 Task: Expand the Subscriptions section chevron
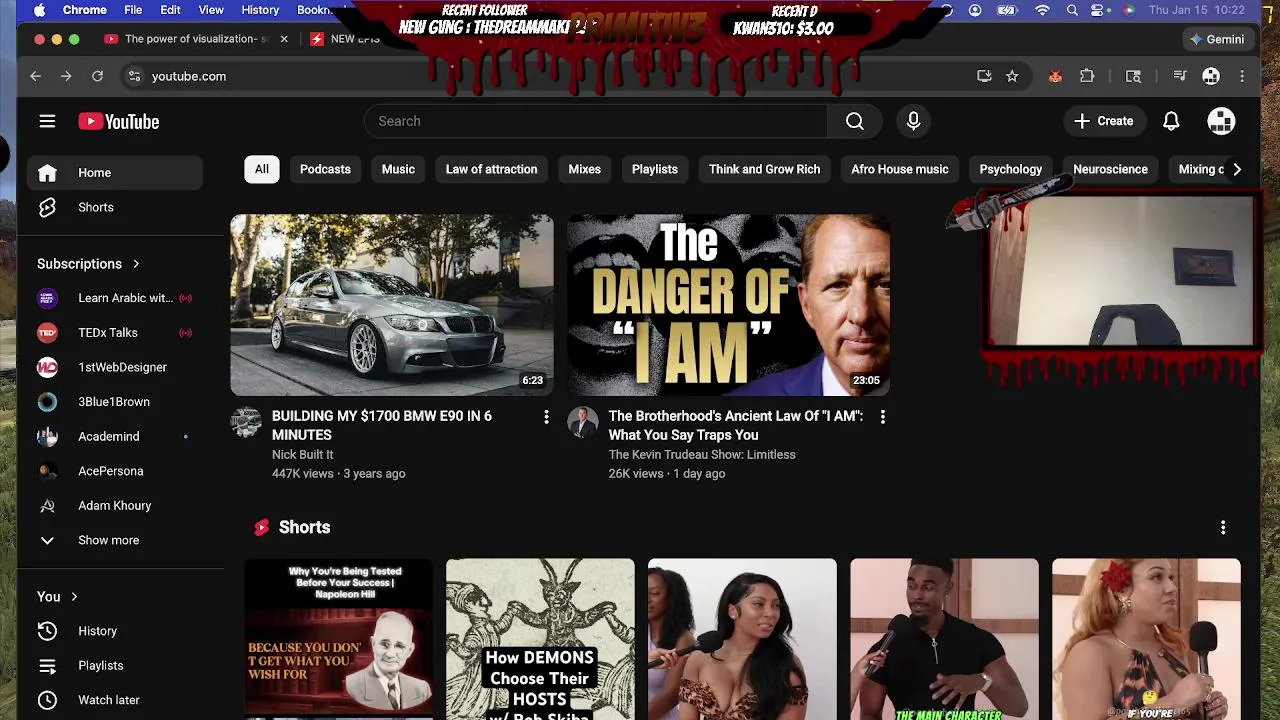tap(136, 264)
